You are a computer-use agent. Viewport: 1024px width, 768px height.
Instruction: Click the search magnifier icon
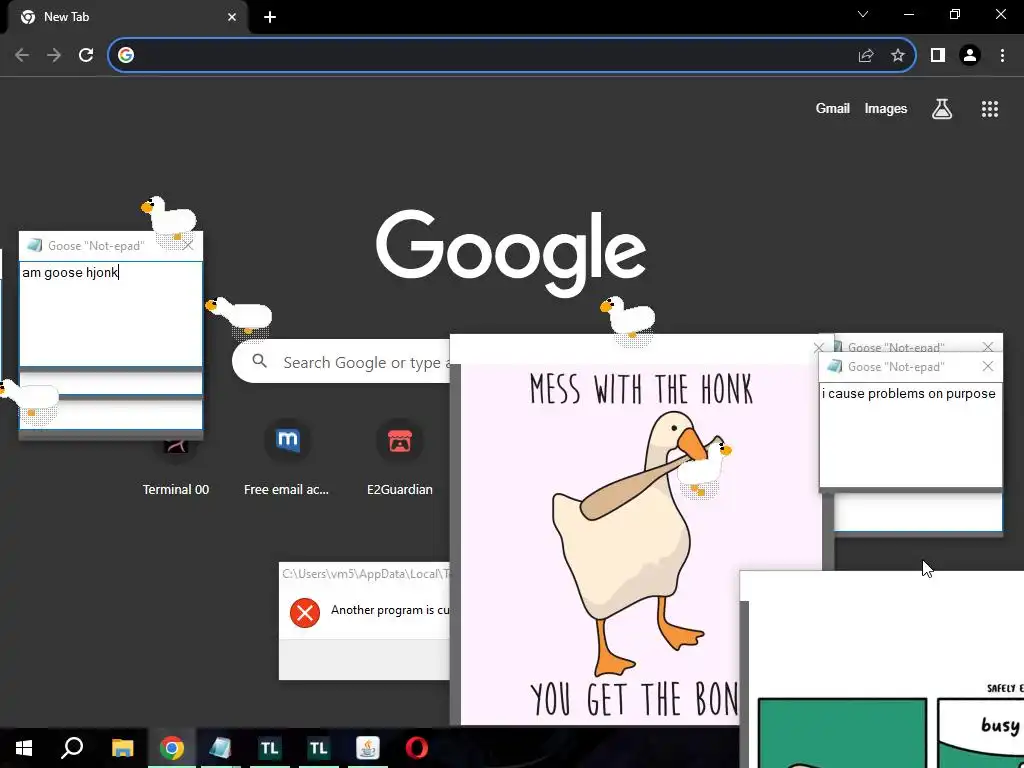pyautogui.click(x=259, y=361)
